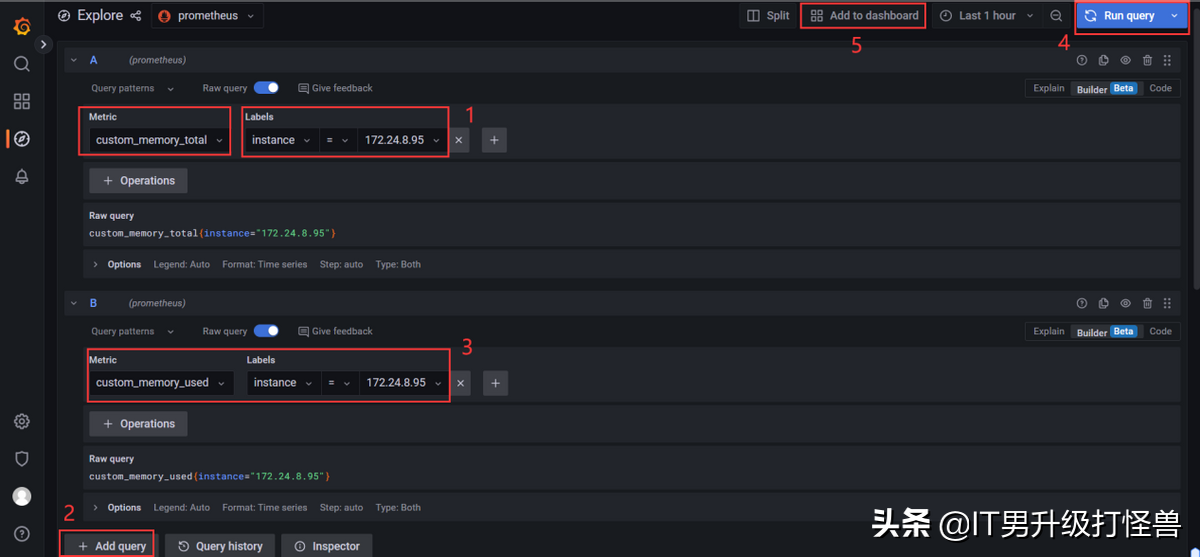This screenshot has width=1200, height=557.
Task: Switch query B to Code mode
Action: [x=1160, y=331]
